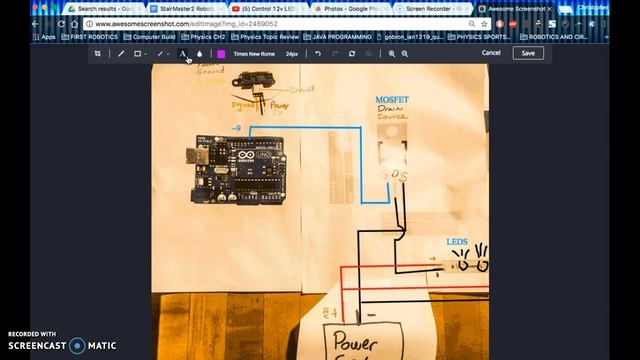
Task: Switch to Screen Recorder tab
Action: (432, 9)
